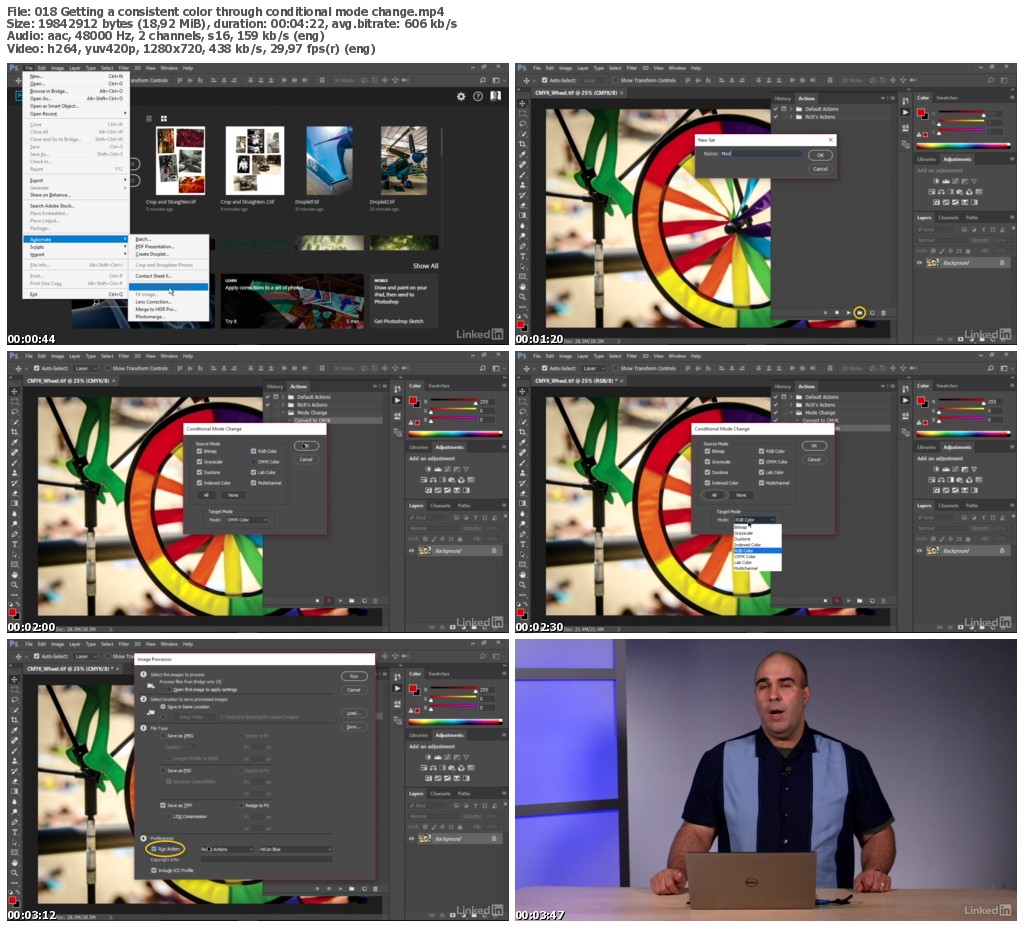Image resolution: width=1024 pixels, height=927 pixels.
Task: Click the search magnifier icon in 00:00:44 frame
Action: pos(483,80)
